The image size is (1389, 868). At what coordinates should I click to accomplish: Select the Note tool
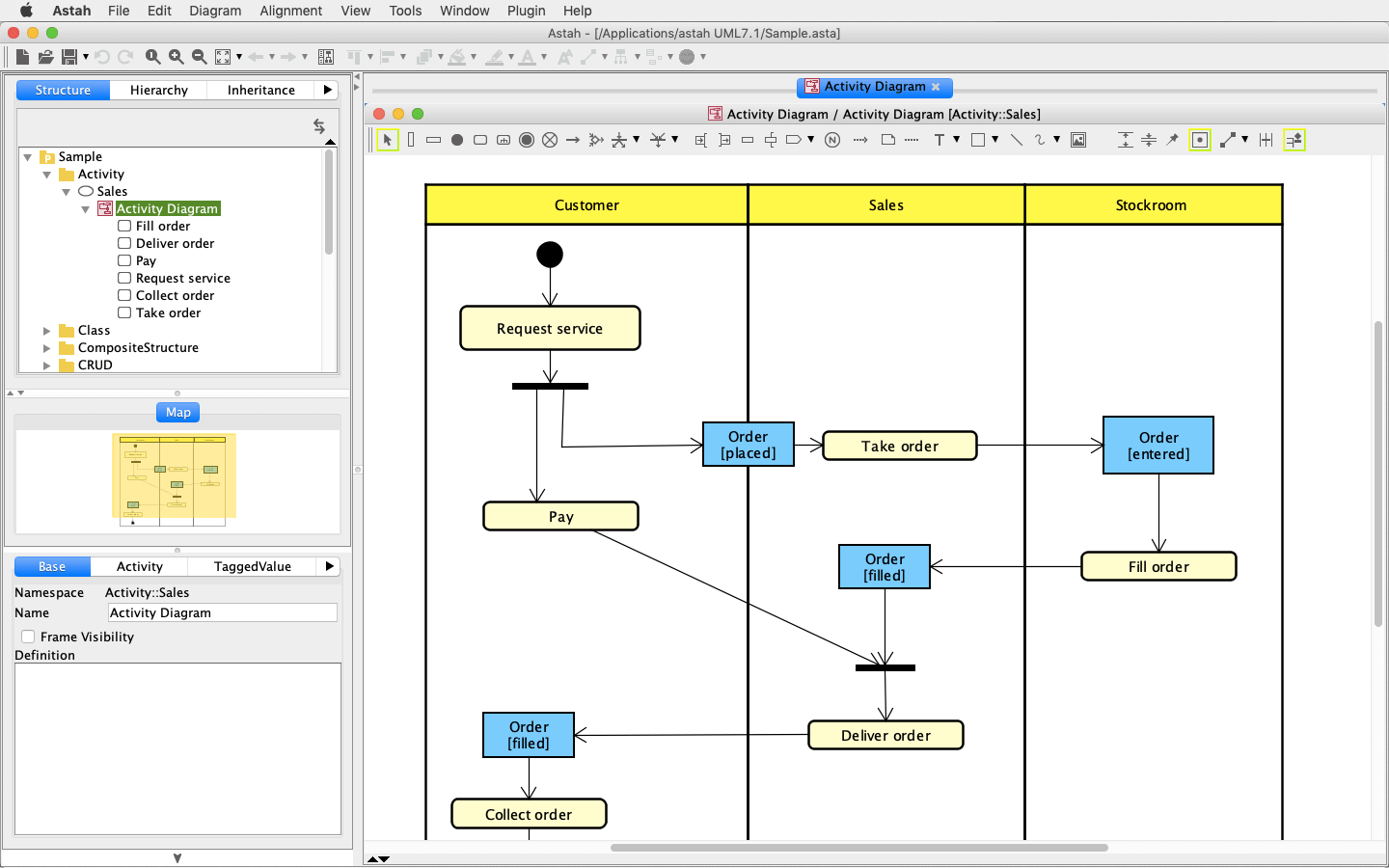pyautogui.click(x=888, y=140)
